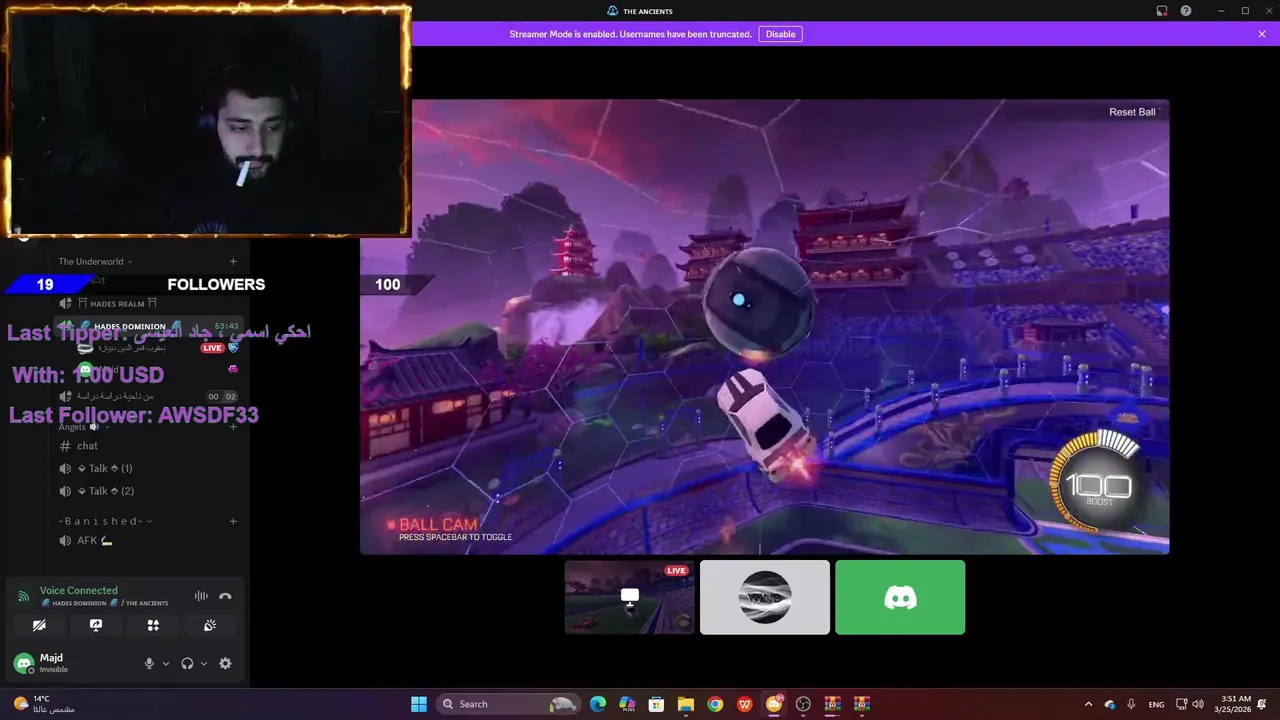This screenshot has width=1280, height=720.
Task: Click THE ANCIENTS server title
Action: click(640, 11)
